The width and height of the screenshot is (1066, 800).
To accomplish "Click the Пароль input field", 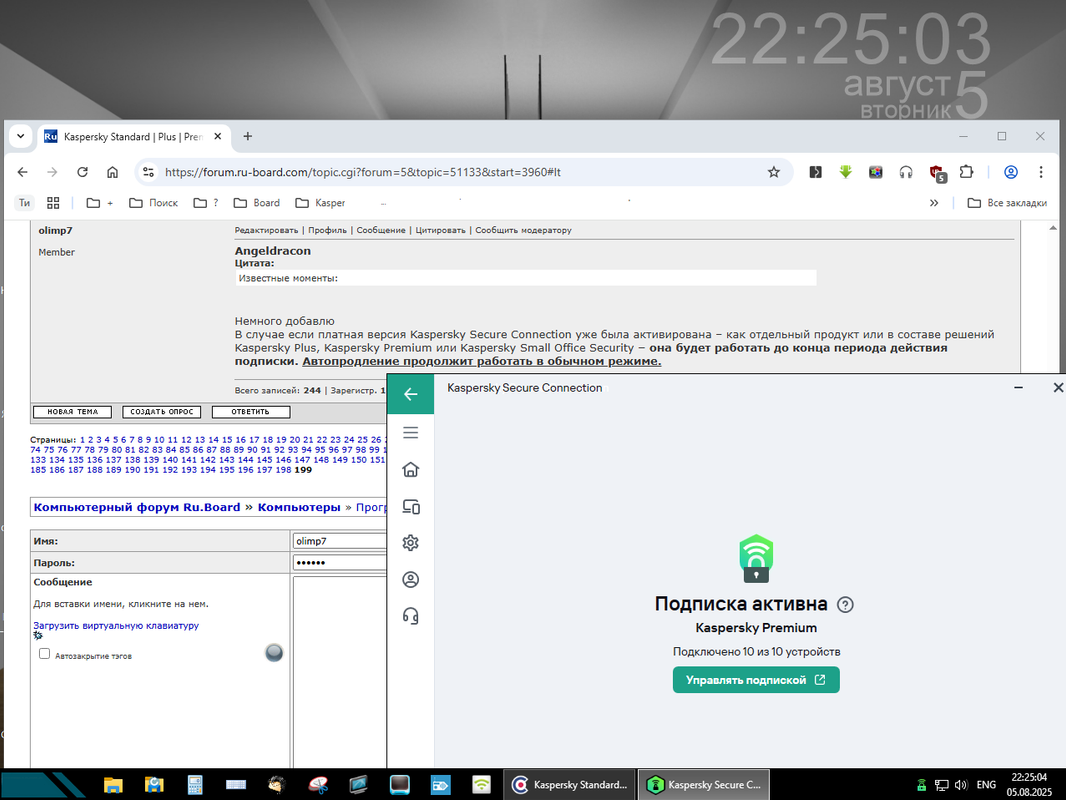I will [340, 563].
